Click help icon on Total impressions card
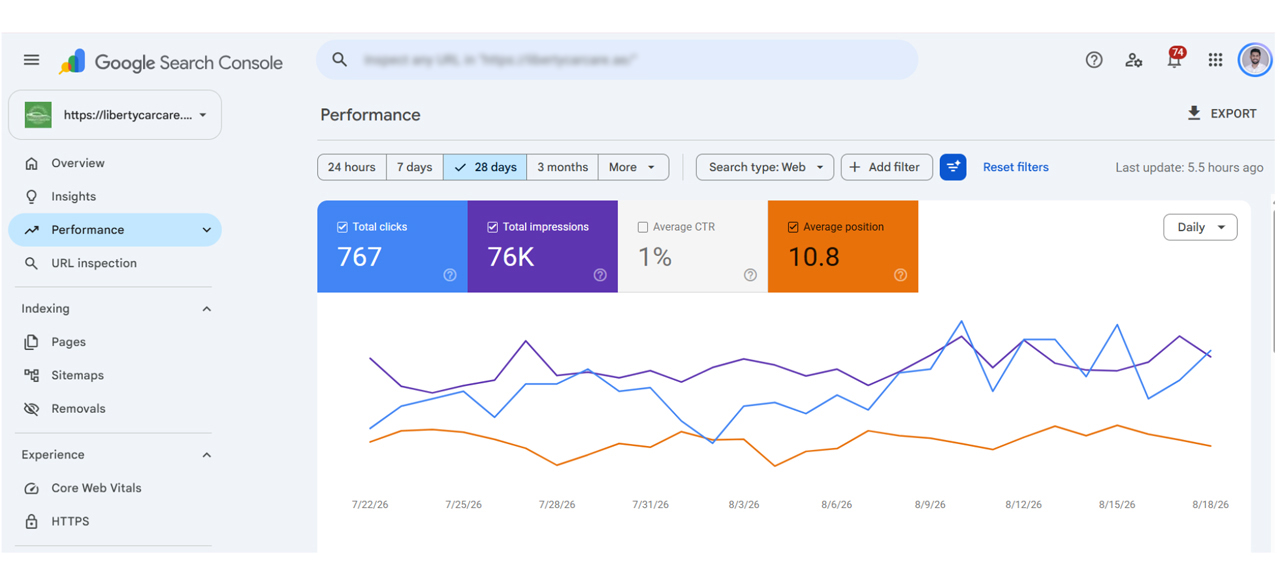 coord(600,275)
